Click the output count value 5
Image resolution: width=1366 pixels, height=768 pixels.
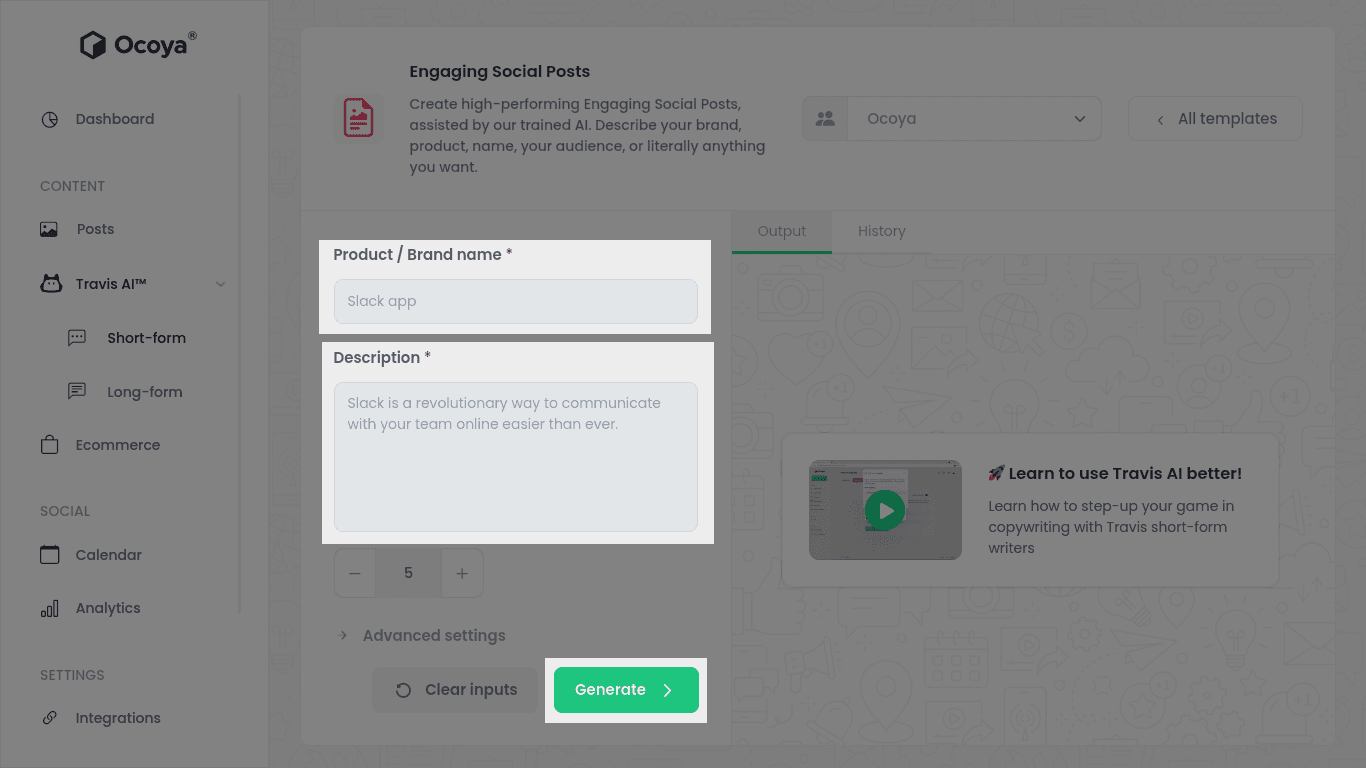[x=408, y=573]
